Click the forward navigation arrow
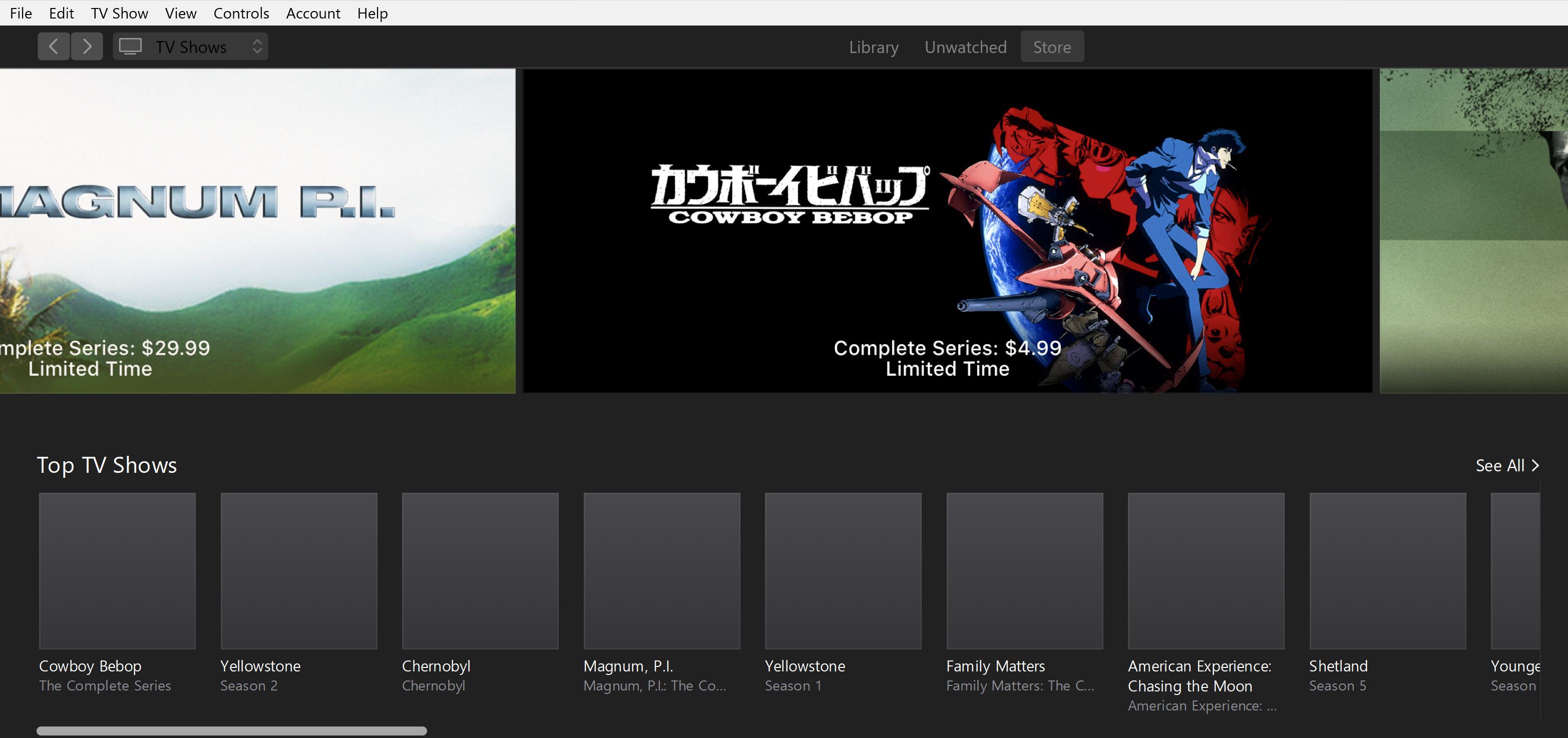 tap(87, 46)
